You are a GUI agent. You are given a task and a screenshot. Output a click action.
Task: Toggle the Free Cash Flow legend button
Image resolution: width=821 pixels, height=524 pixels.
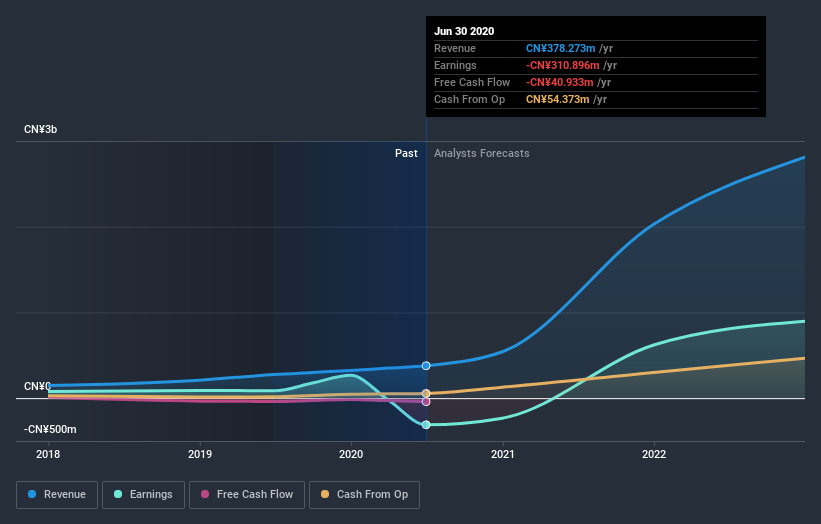coord(247,495)
